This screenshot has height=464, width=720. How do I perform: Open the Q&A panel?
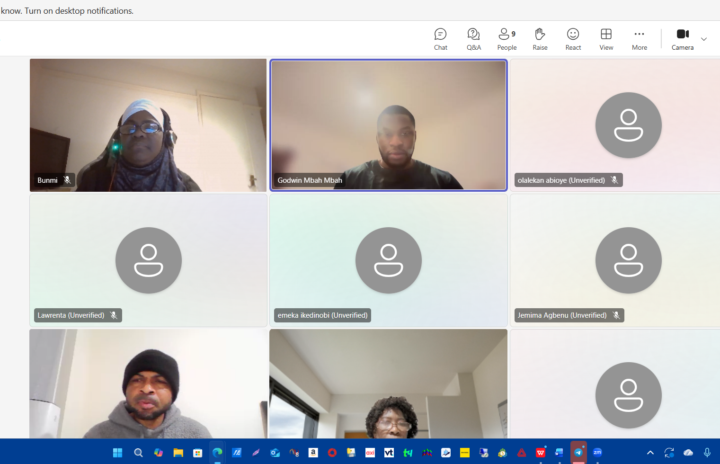click(473, 39)
